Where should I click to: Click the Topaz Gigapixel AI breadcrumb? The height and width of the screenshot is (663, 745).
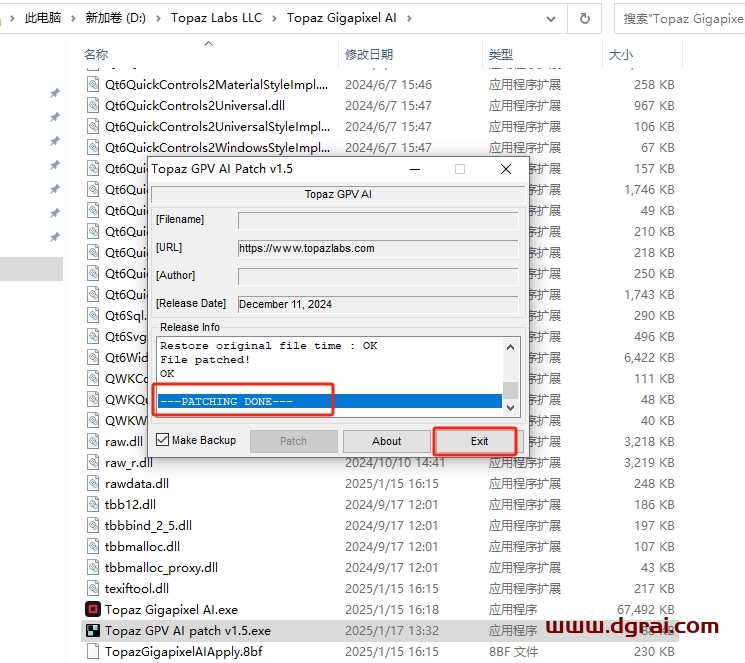point(341,18)
